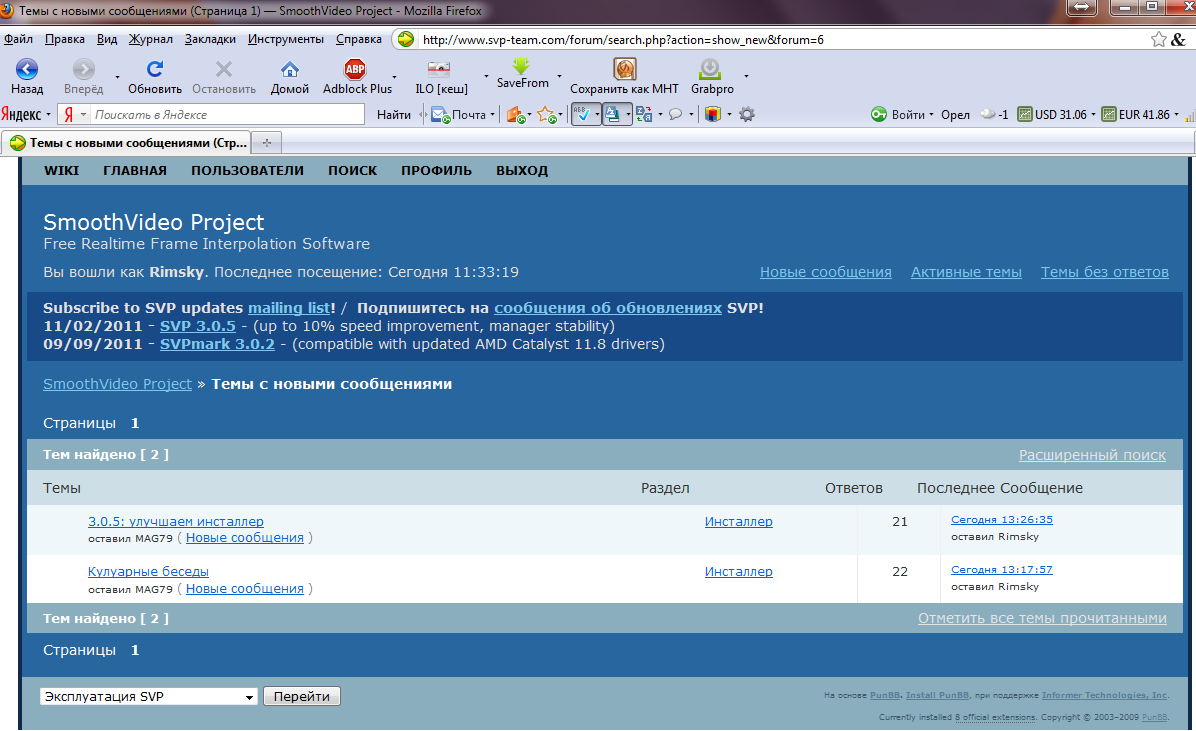Click Отметить все темы прочитанными link

click(x=1042, y=618)
